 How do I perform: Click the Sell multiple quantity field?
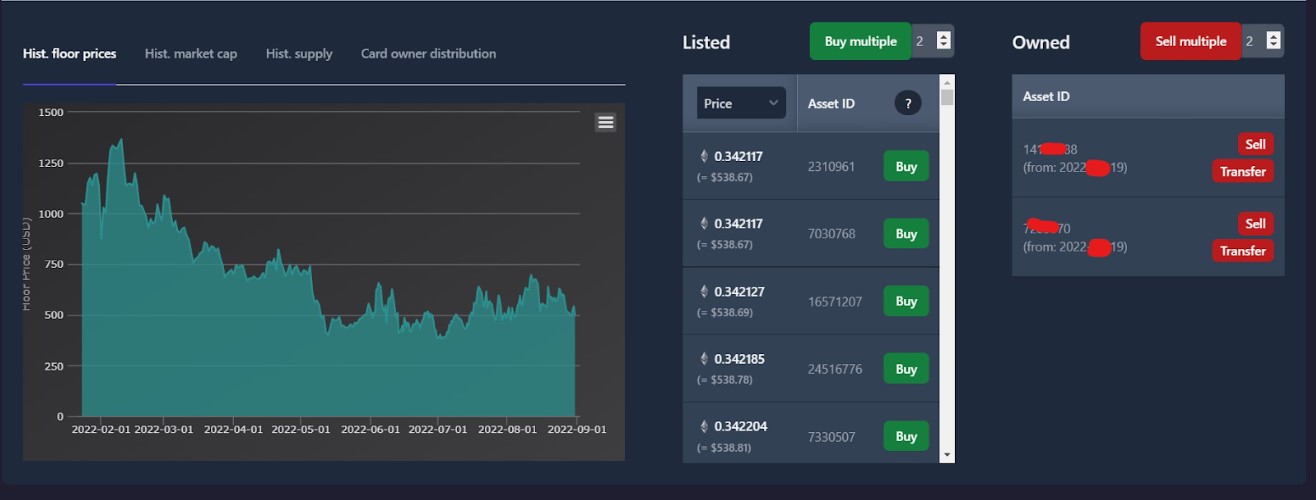pyautogui.click(x=1262, y=41)
